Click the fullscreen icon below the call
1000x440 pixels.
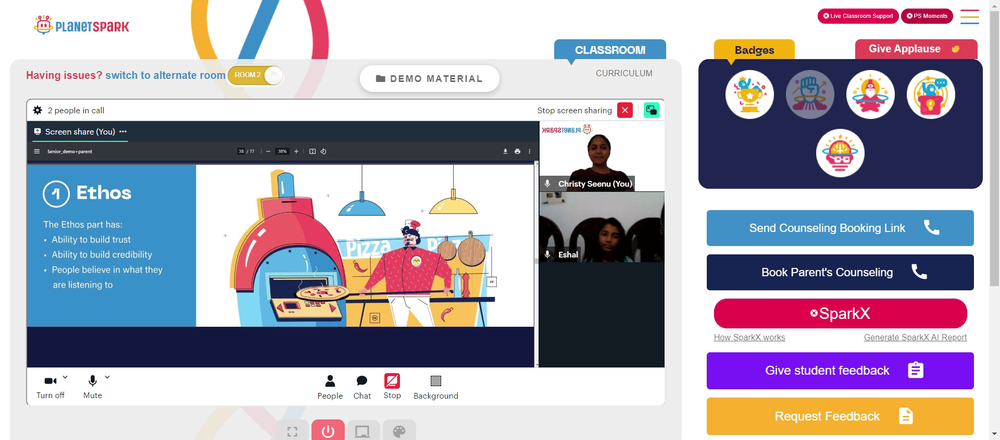292,430
